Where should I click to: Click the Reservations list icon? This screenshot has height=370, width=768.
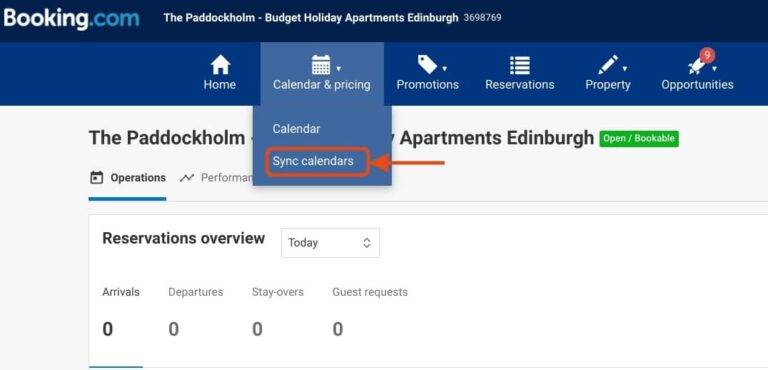click(520, 65)
